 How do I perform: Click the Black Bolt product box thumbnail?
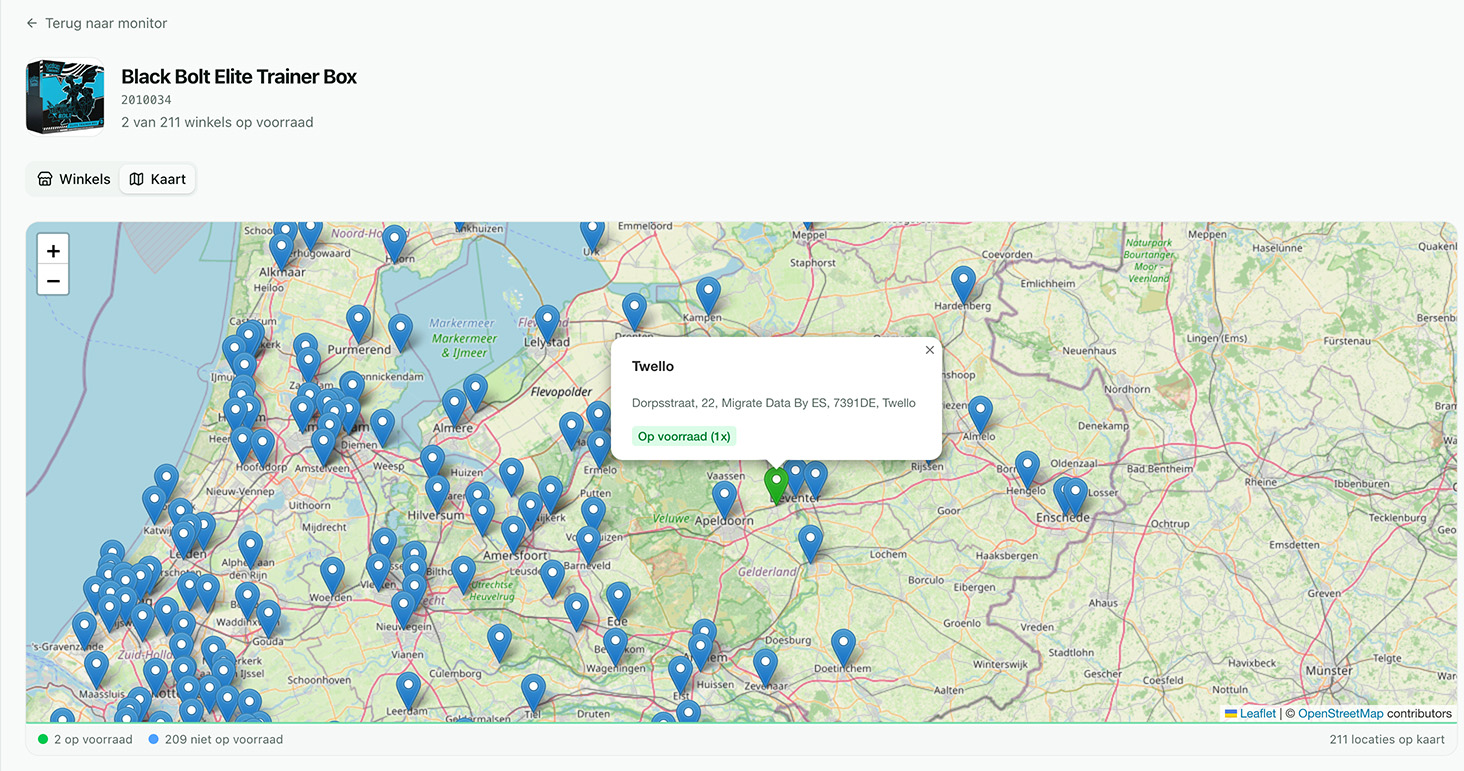(x=65, y=97)
